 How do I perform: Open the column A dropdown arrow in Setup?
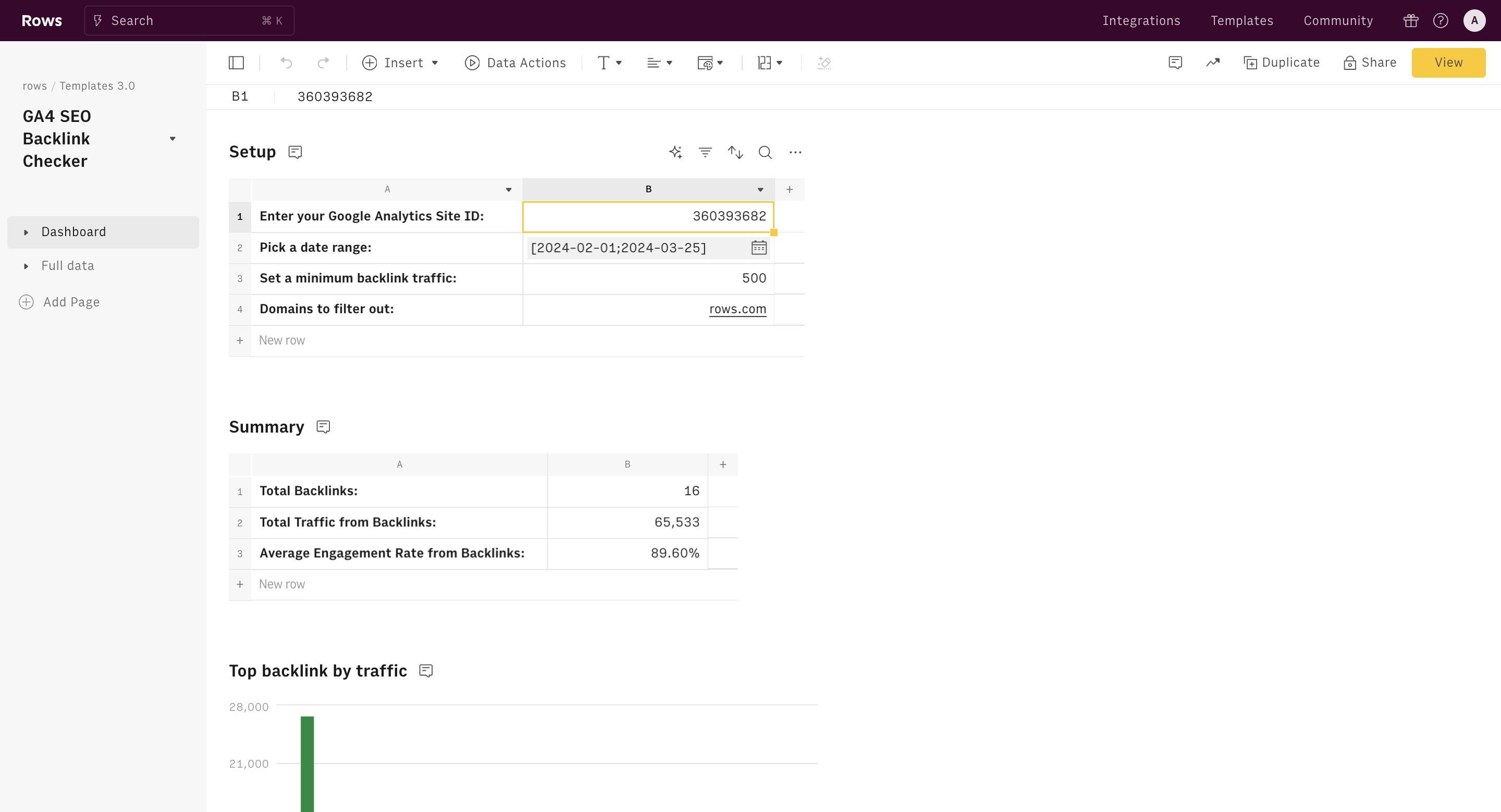509,190
